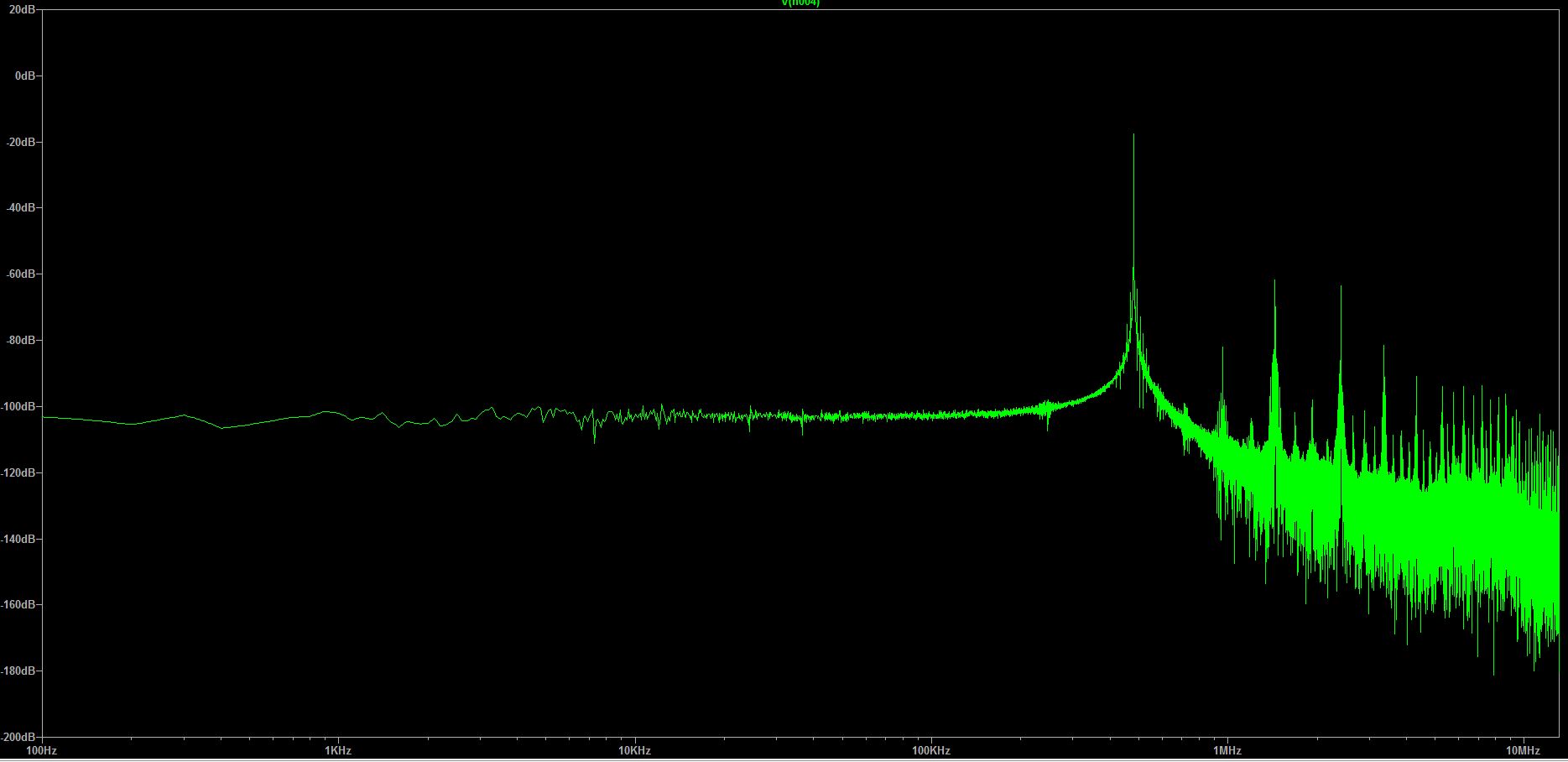Click the -20dB vertical axis label
Viewport: 1568px width, 762px height.
(x=19, y=142)
